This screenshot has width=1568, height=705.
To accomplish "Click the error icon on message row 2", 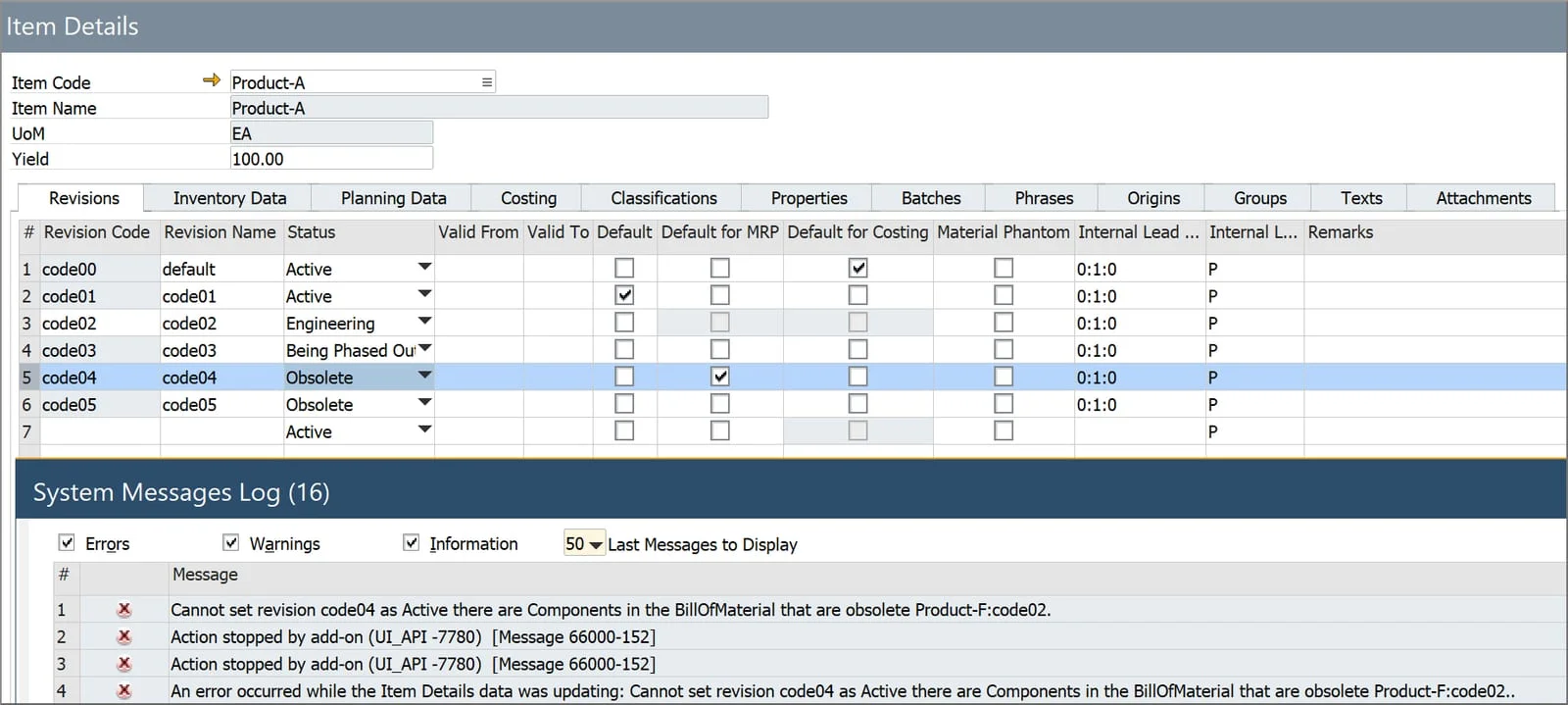I will pos(124,636).
